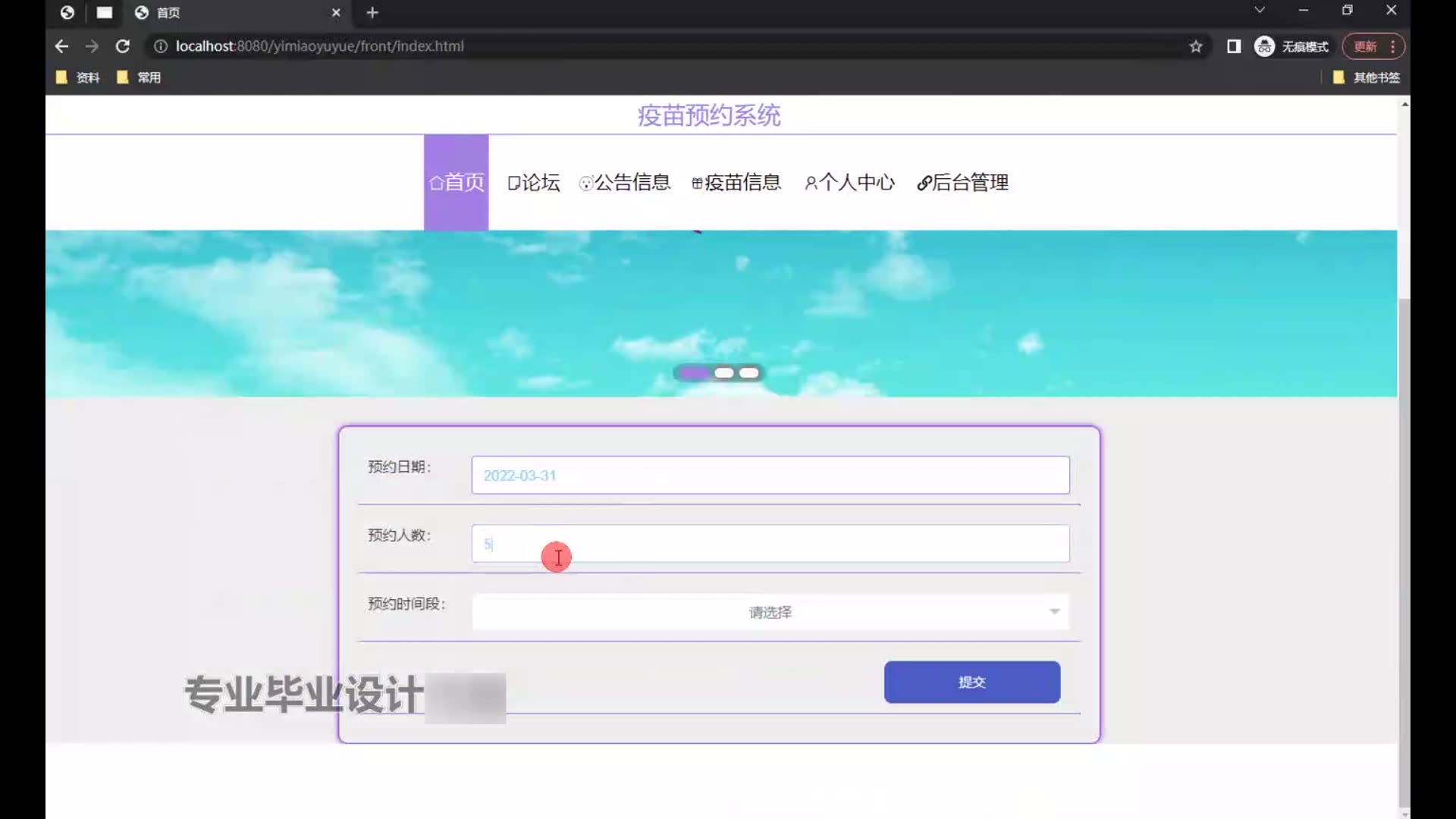This screenshot has width=1456, height=819.
Task: Click the 更新 browser update button
Action: click(x=1366, y=46)
